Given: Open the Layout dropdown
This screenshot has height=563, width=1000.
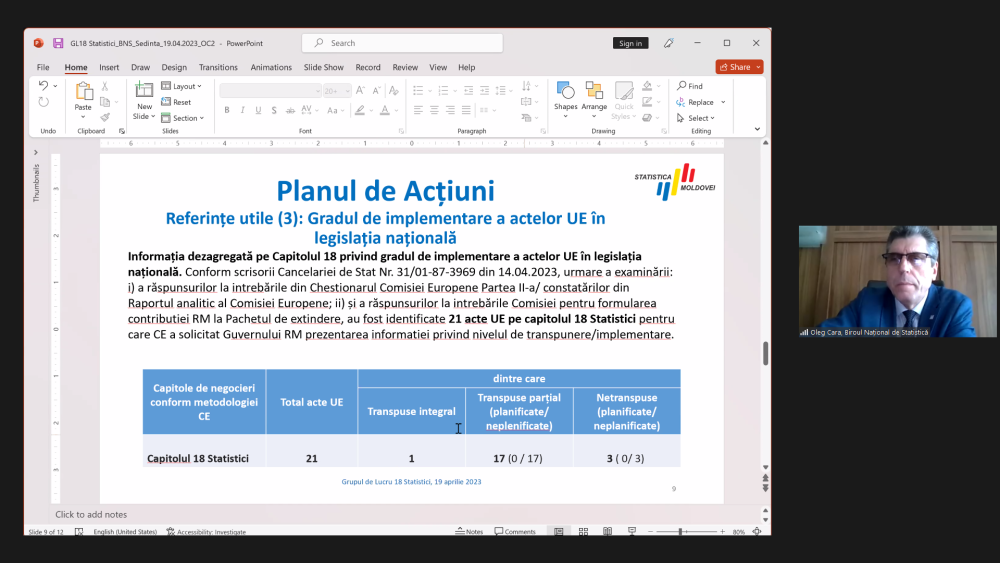Looking at the screenshot, I should [x=182, y=86].
